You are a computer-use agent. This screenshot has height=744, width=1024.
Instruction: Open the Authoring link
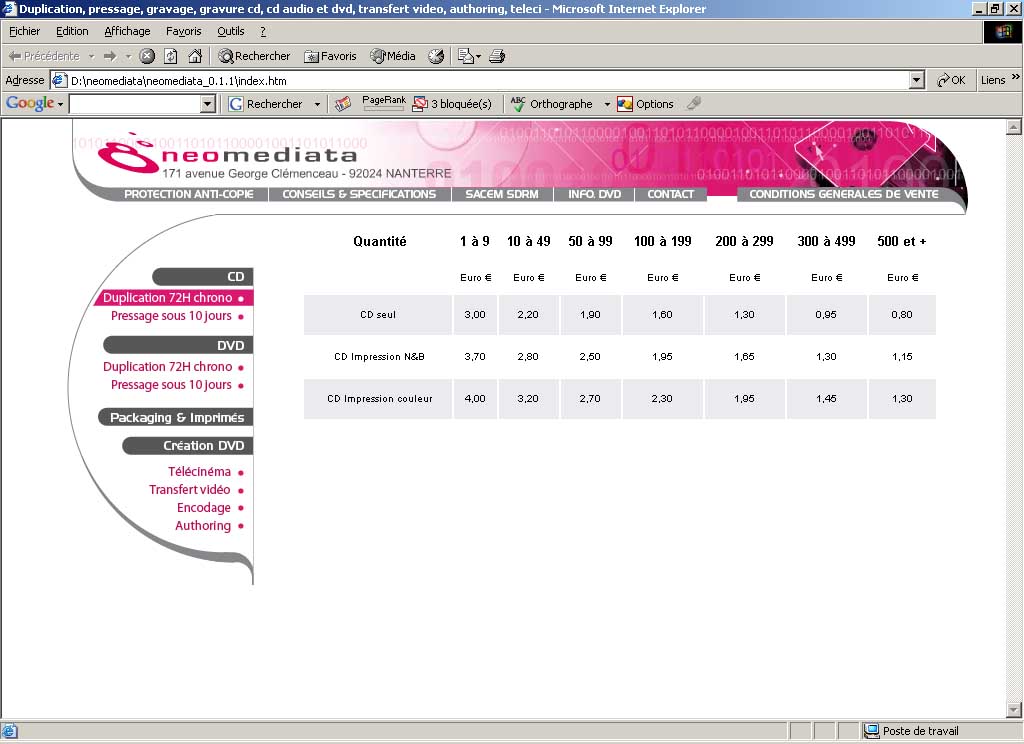pyautogui.click(x=208, y=525)
